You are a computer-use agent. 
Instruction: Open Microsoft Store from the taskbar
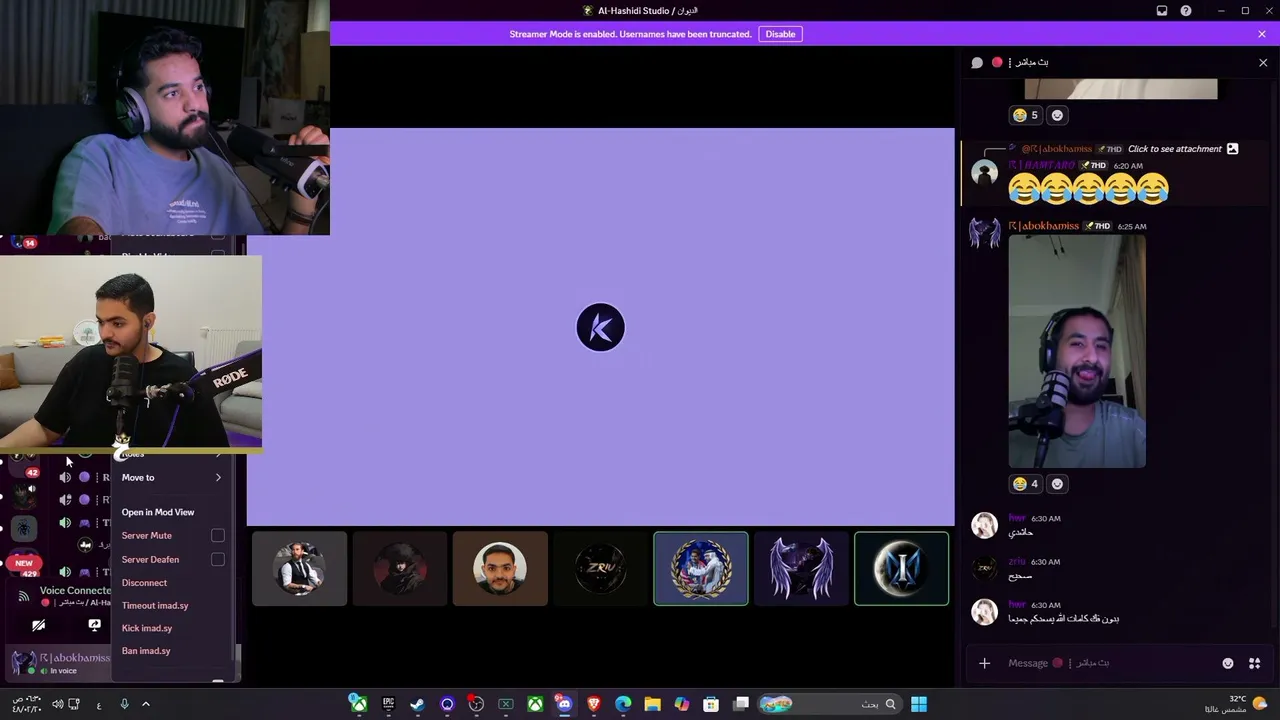point(711,704)
